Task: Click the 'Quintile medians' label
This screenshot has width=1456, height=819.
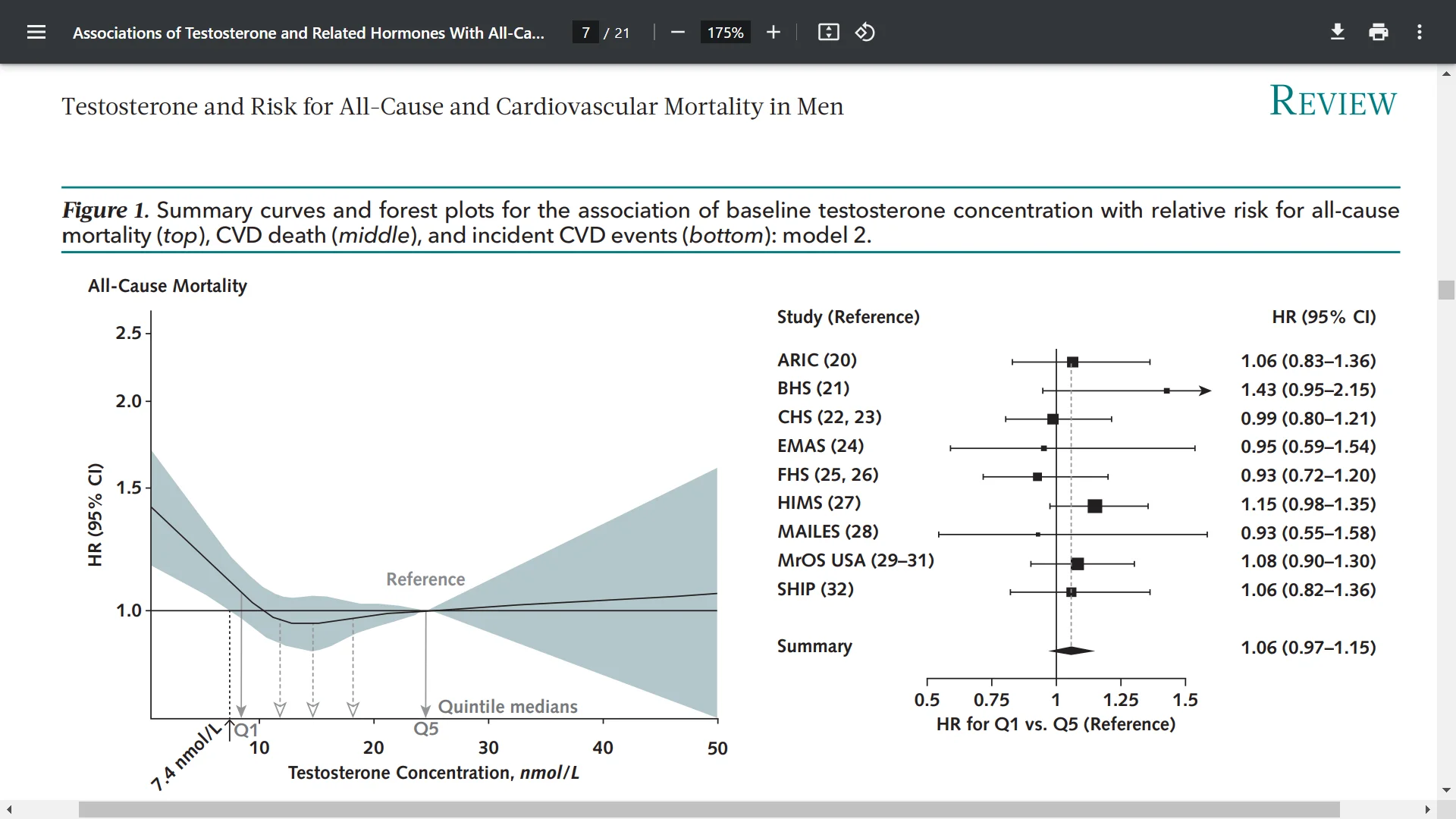Action: pyautogui.click(x=508, y=707)
